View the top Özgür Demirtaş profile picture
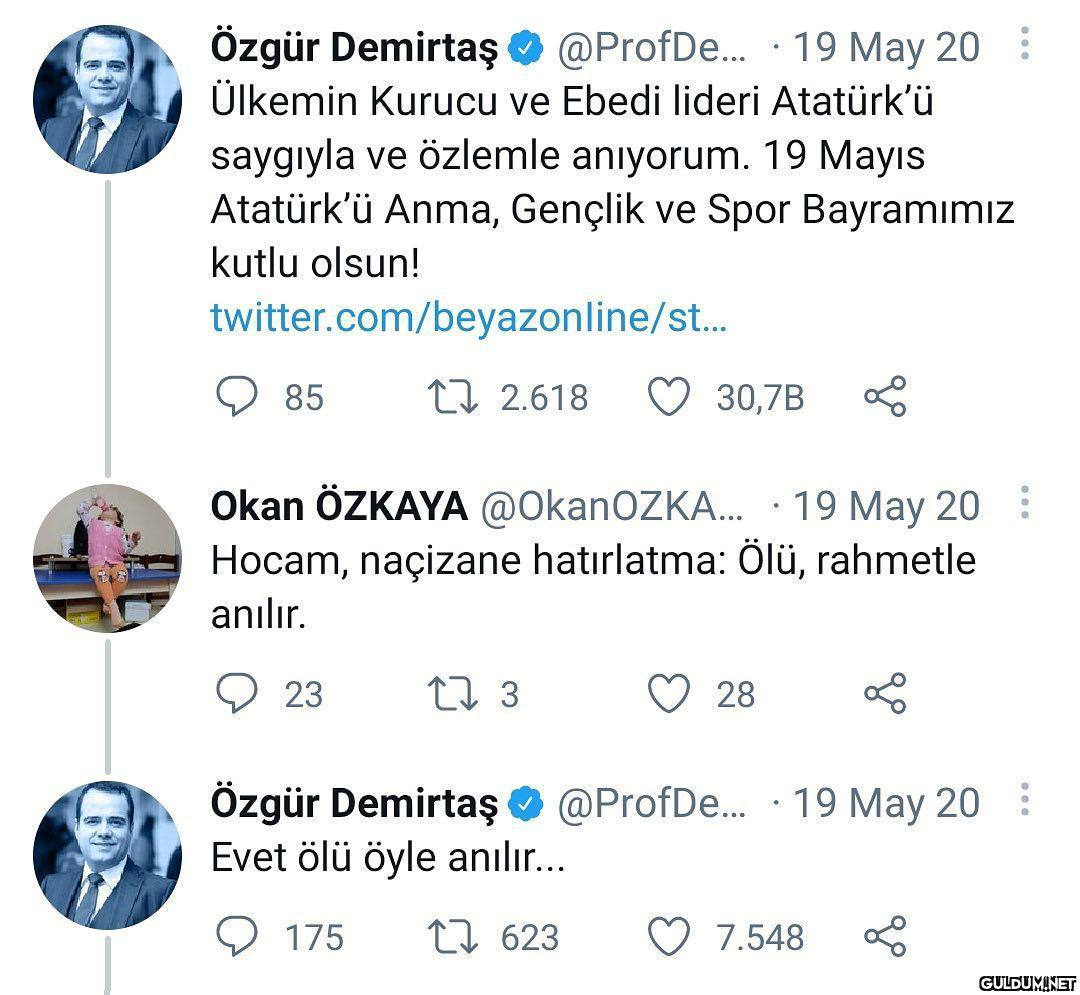This screenshot has width=1080, height=995. 107,100
